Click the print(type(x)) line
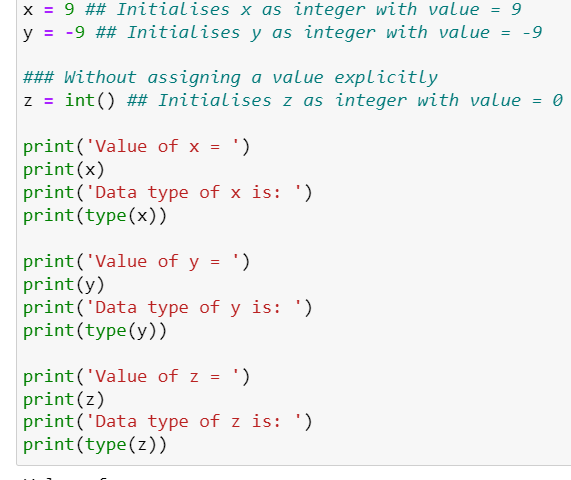This screenshot has height=480, width=571. (95, 216)
